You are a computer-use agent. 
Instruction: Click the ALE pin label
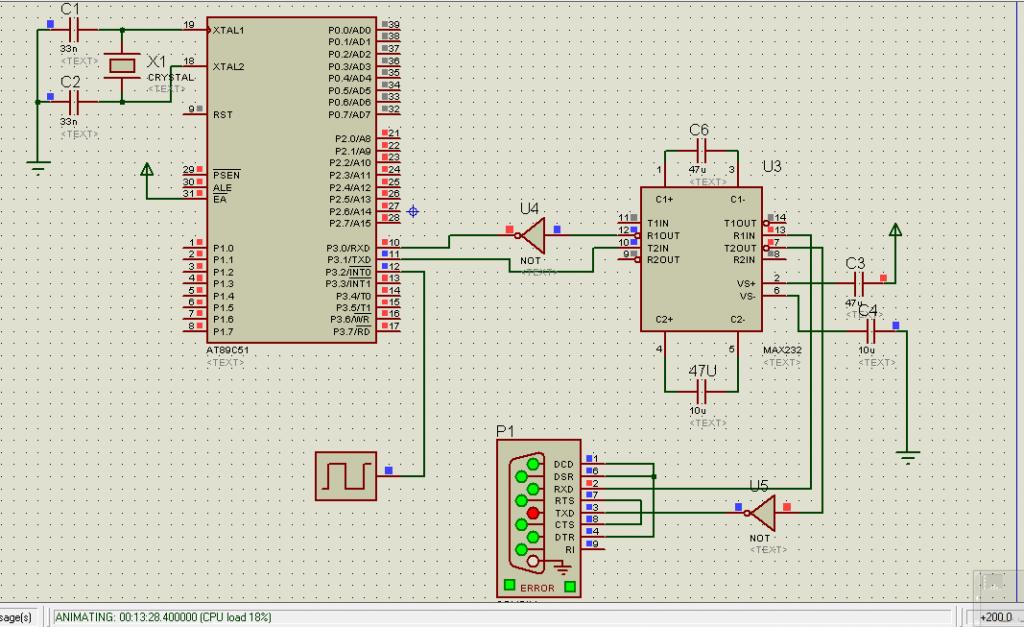[222, 187]
